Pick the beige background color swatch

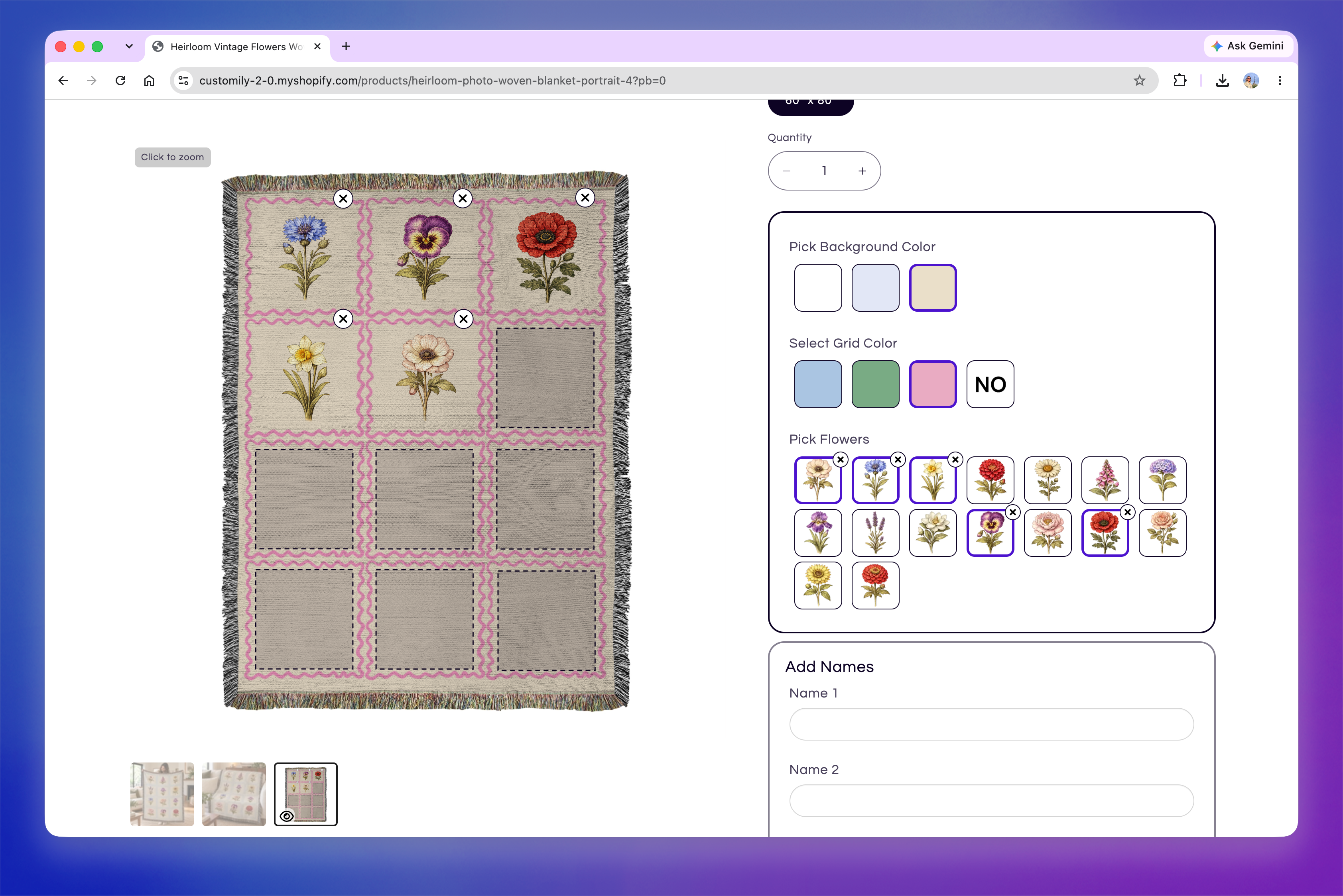pyautogui.click(x=933, y=287)
